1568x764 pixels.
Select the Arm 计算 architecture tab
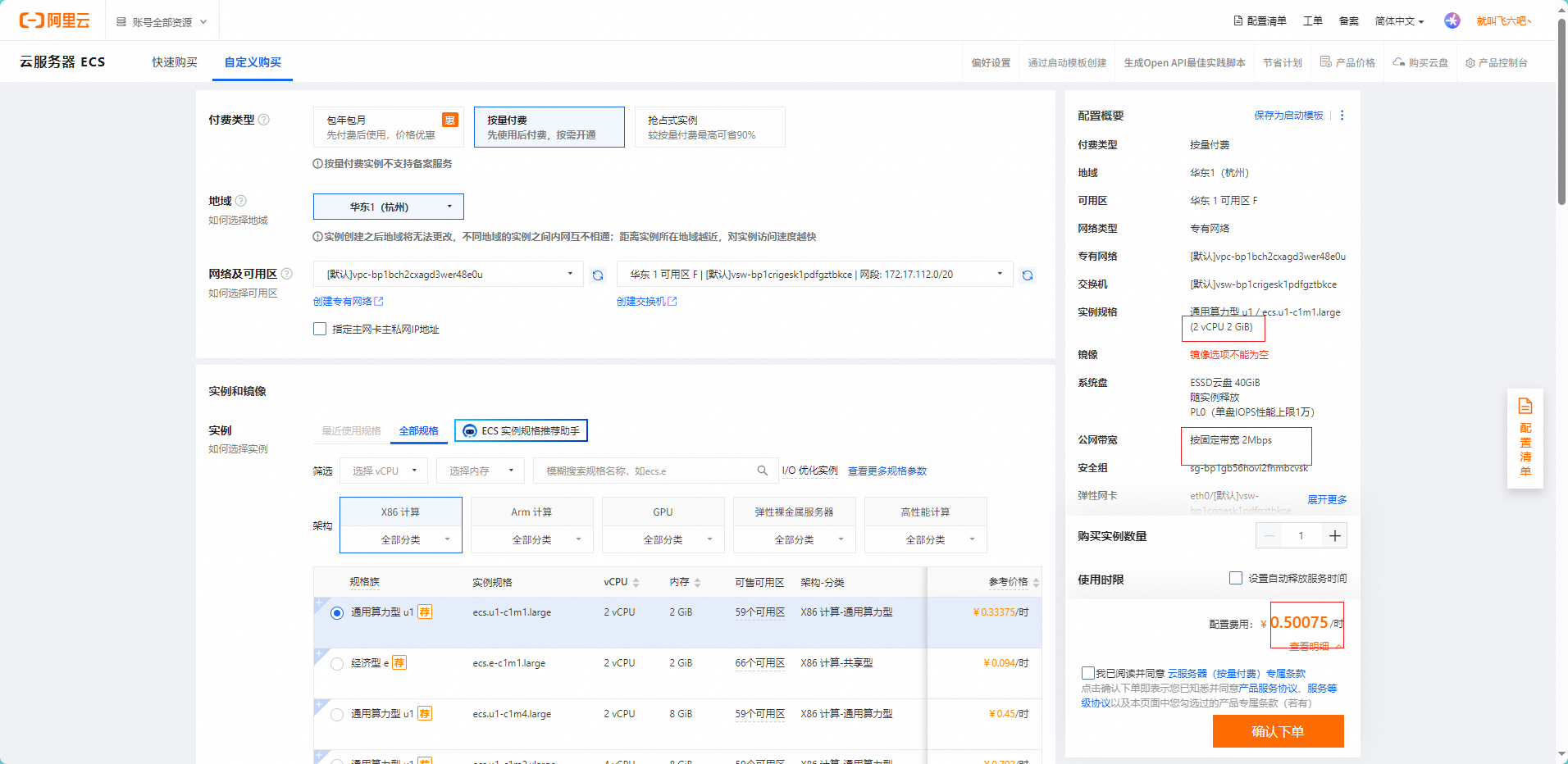point(532,512)
